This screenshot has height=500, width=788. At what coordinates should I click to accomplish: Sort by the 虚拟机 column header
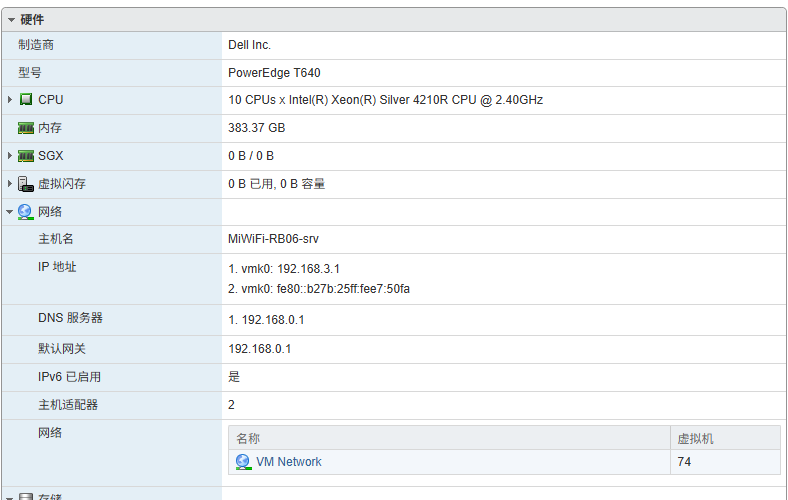(x=695, y=438)
